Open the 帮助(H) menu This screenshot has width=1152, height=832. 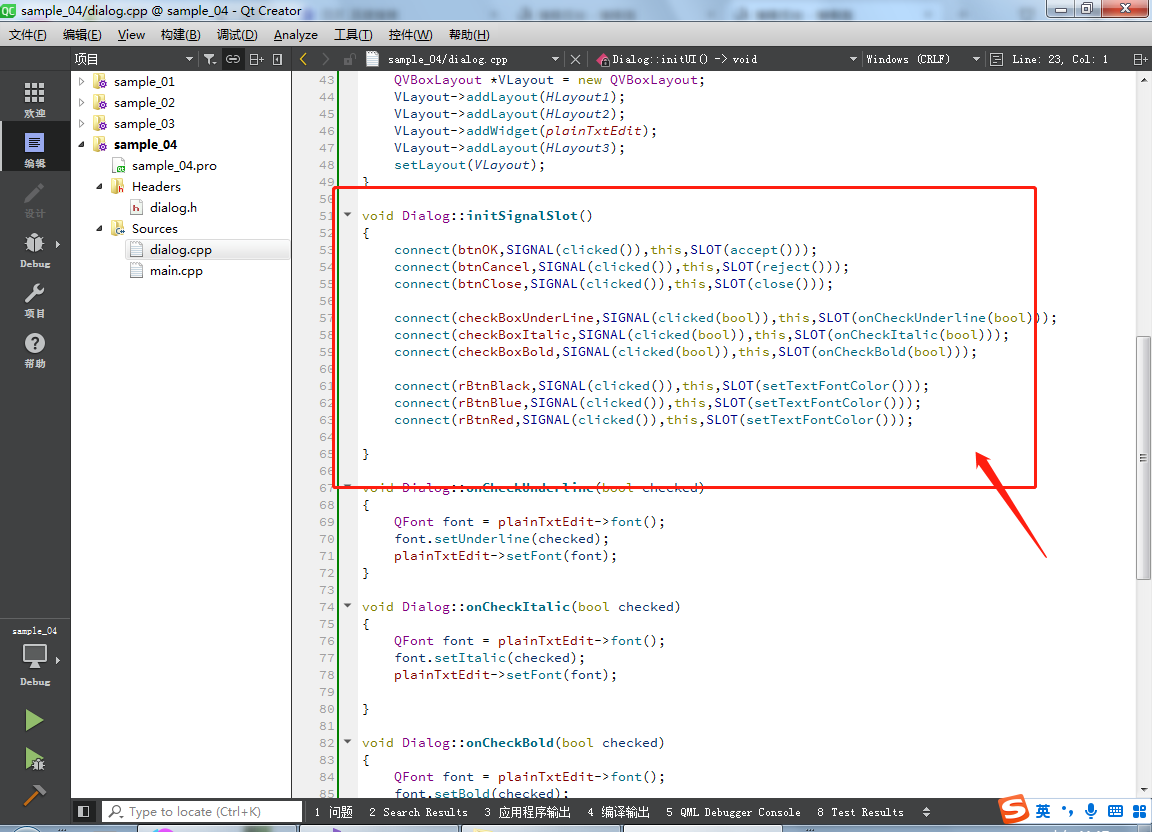(x=469, y=35)
